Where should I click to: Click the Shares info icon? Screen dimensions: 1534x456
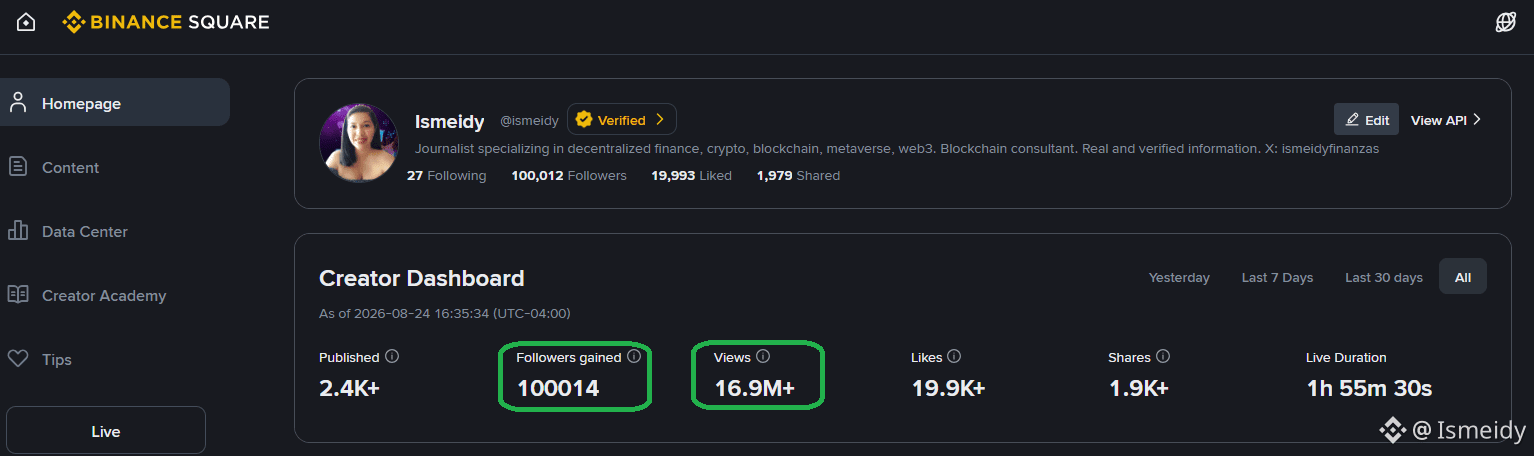point(1162,356)
